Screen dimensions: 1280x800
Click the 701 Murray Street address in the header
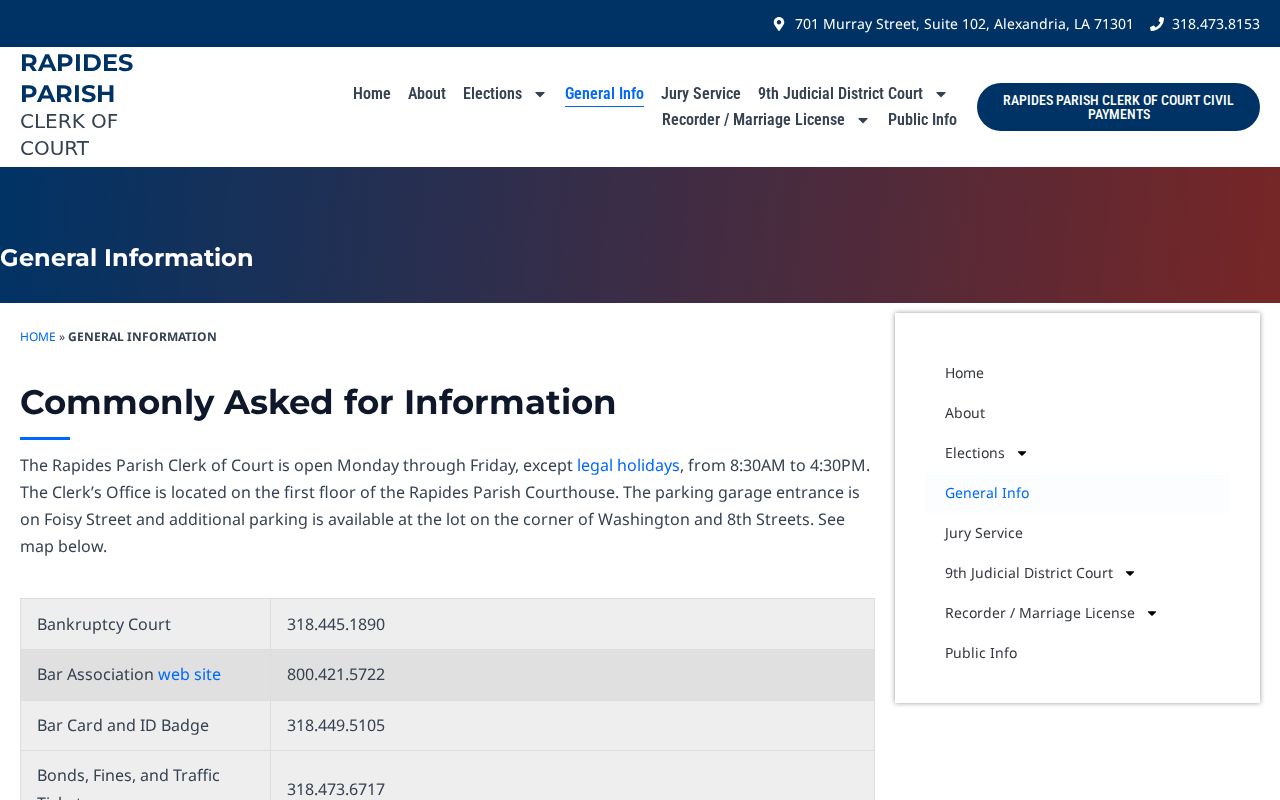coord(964,24)
